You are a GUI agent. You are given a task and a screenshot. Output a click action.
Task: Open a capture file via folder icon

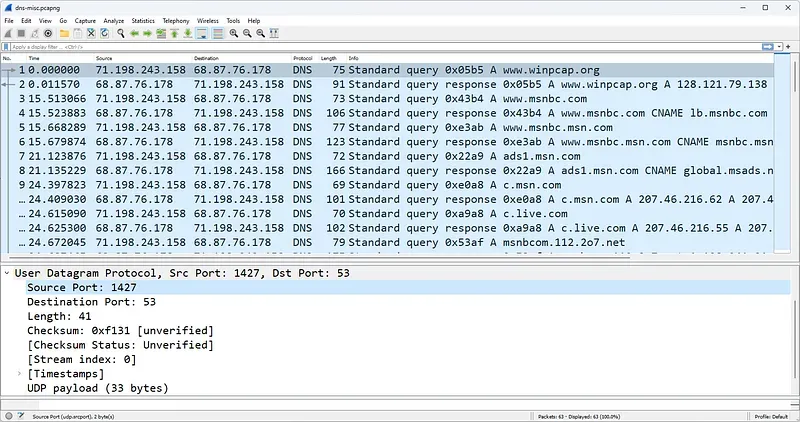pyautogui.click(x=64, y=33)
